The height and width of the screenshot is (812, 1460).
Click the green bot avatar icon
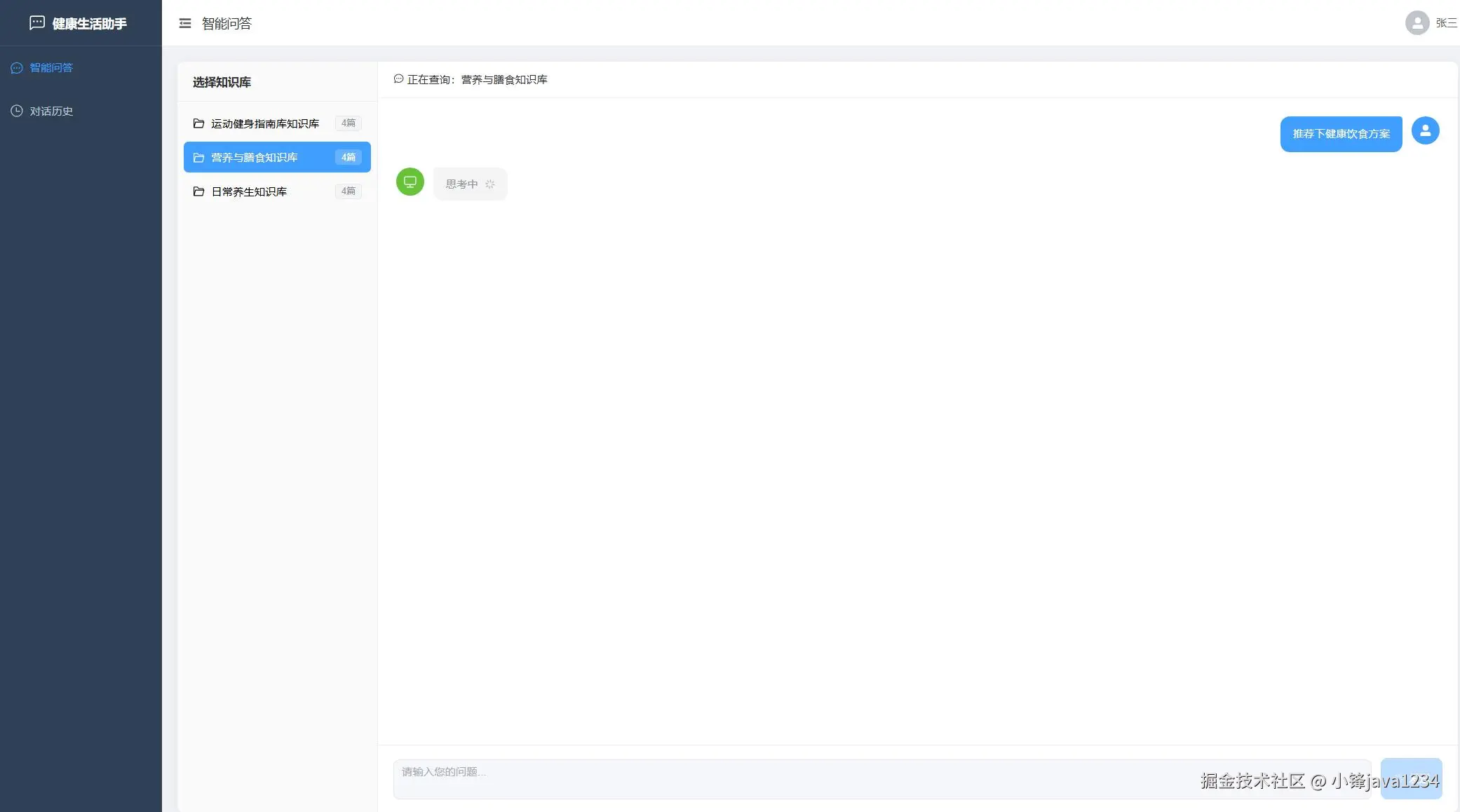click(x=410, y=182)
